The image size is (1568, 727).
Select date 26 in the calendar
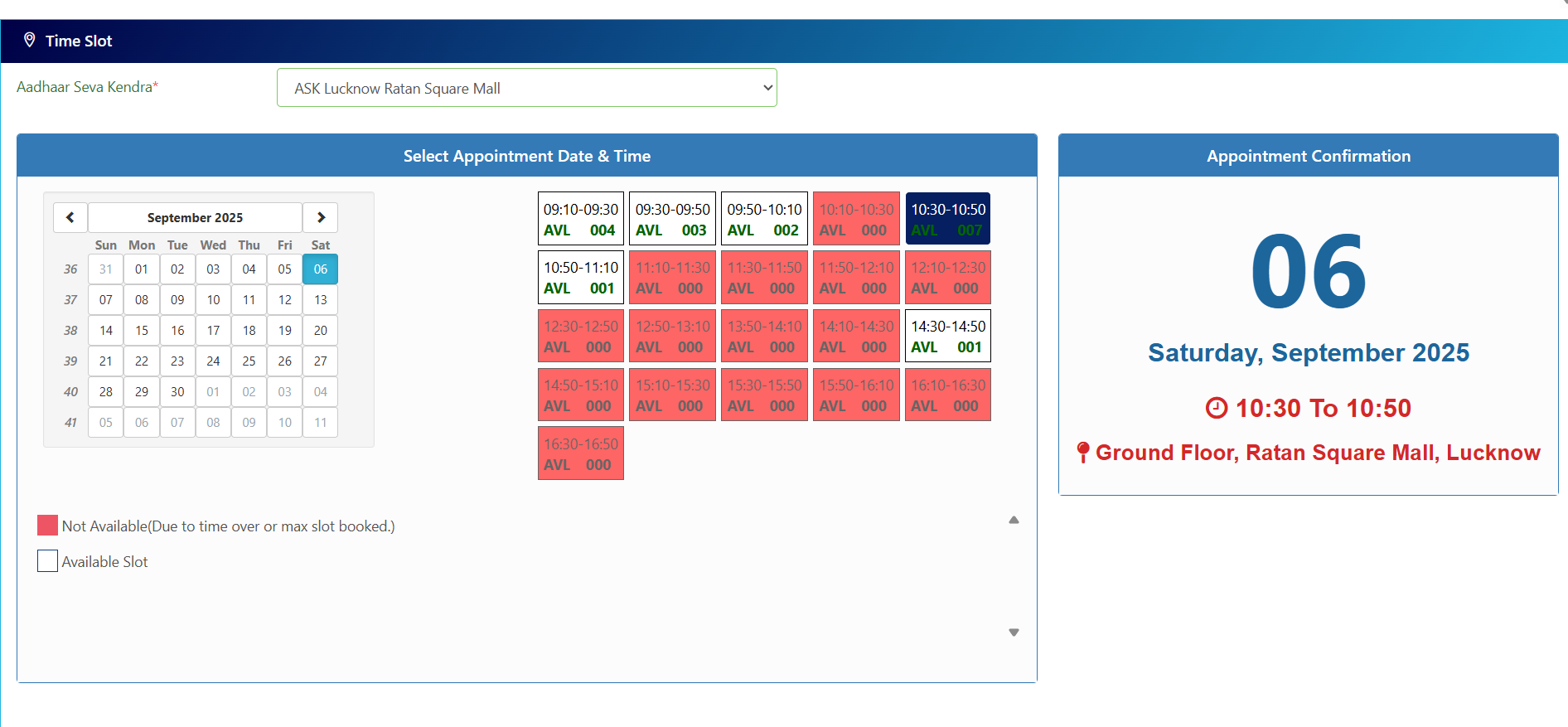pyautogui.click(x=285, y=361)
